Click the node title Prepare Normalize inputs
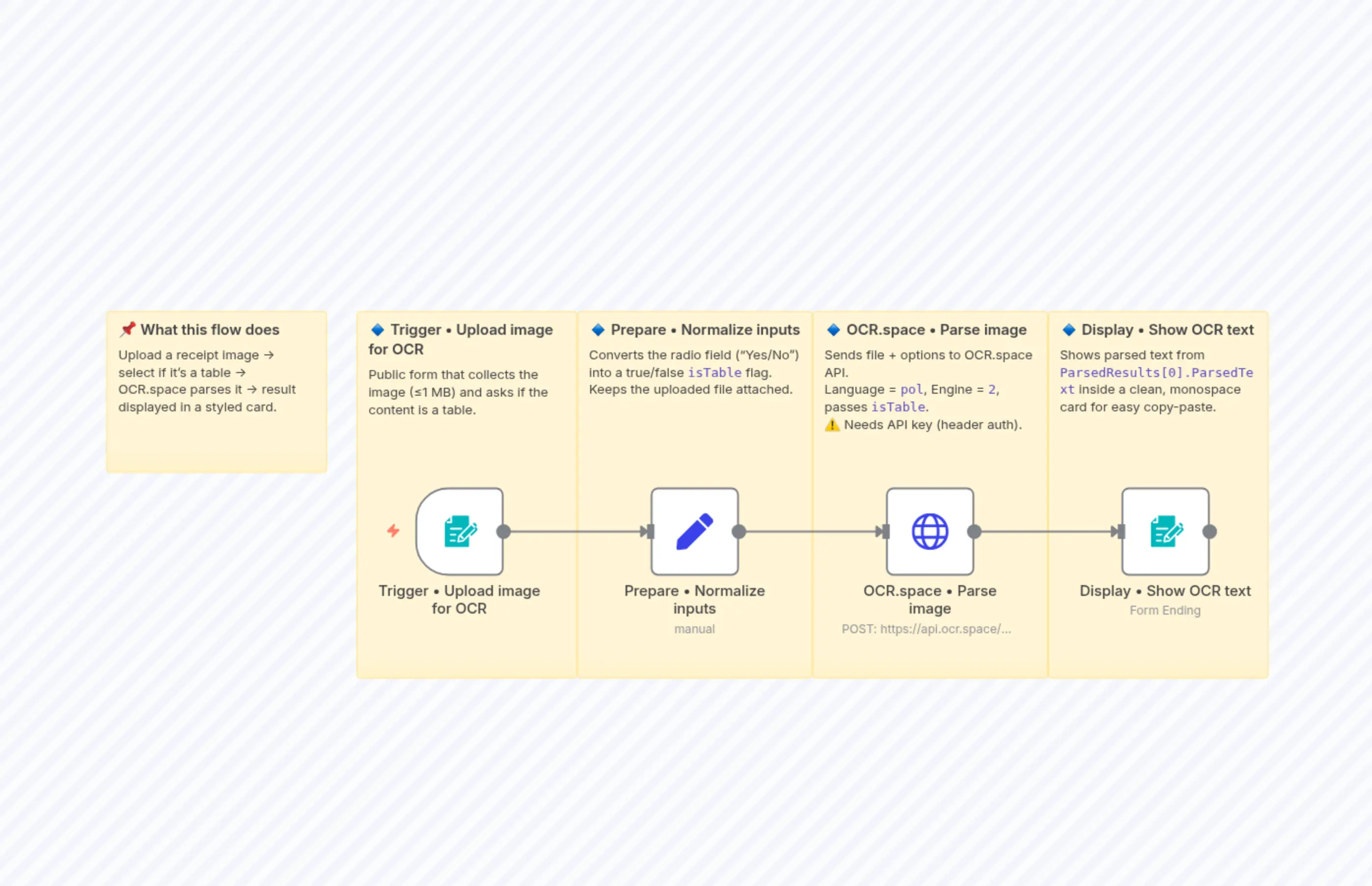The height and width of the screenshot is (886, 1372). pos(694,599)
